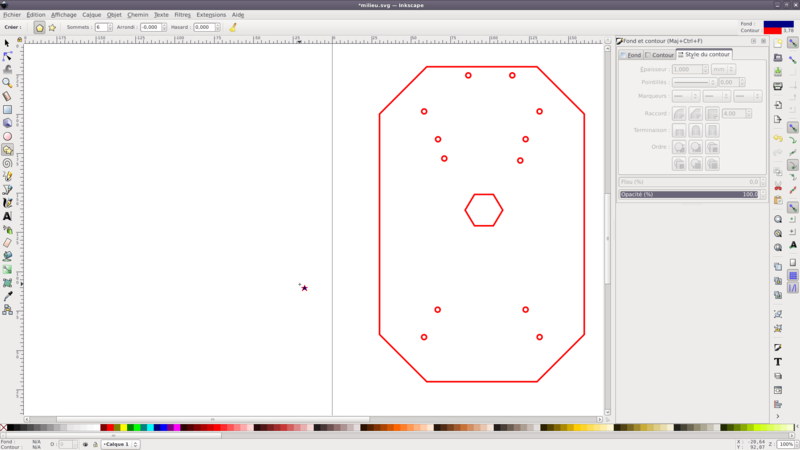Toggle Calque 1 layer visibility eye
Viewport: 800px width, 450px height.
click(85, 444)
